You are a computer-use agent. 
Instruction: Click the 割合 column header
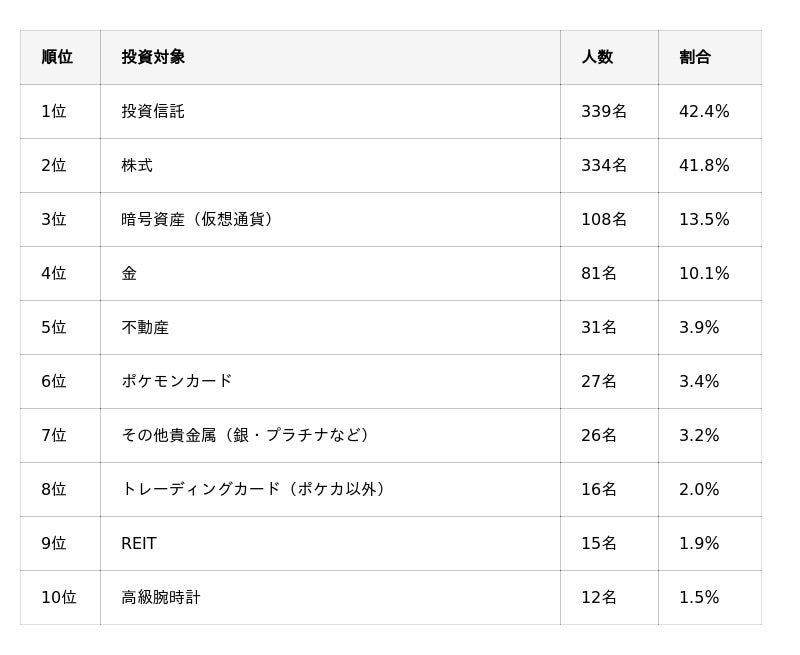(695, 57)
